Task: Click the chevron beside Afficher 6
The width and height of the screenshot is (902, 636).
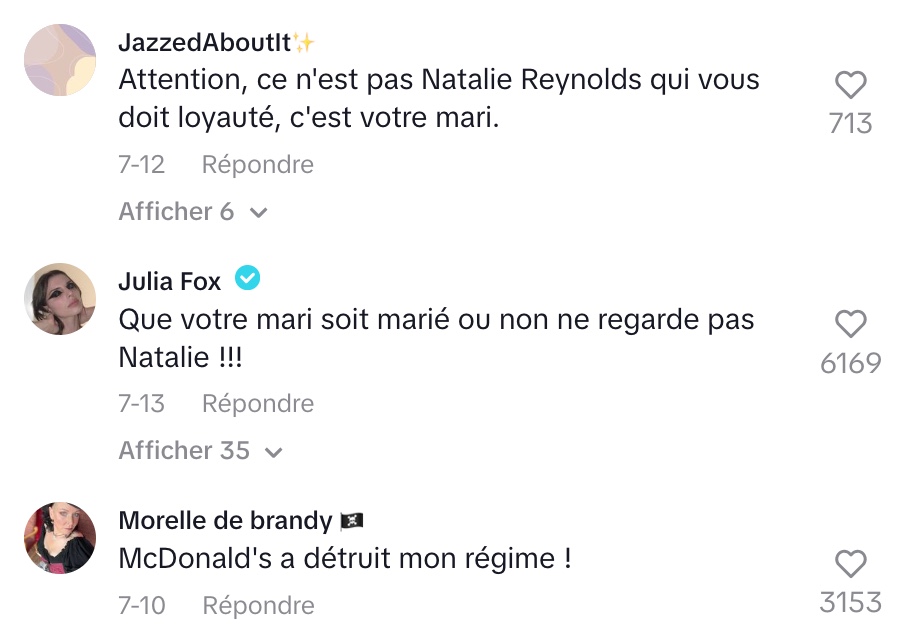Action: click(259, 213)
